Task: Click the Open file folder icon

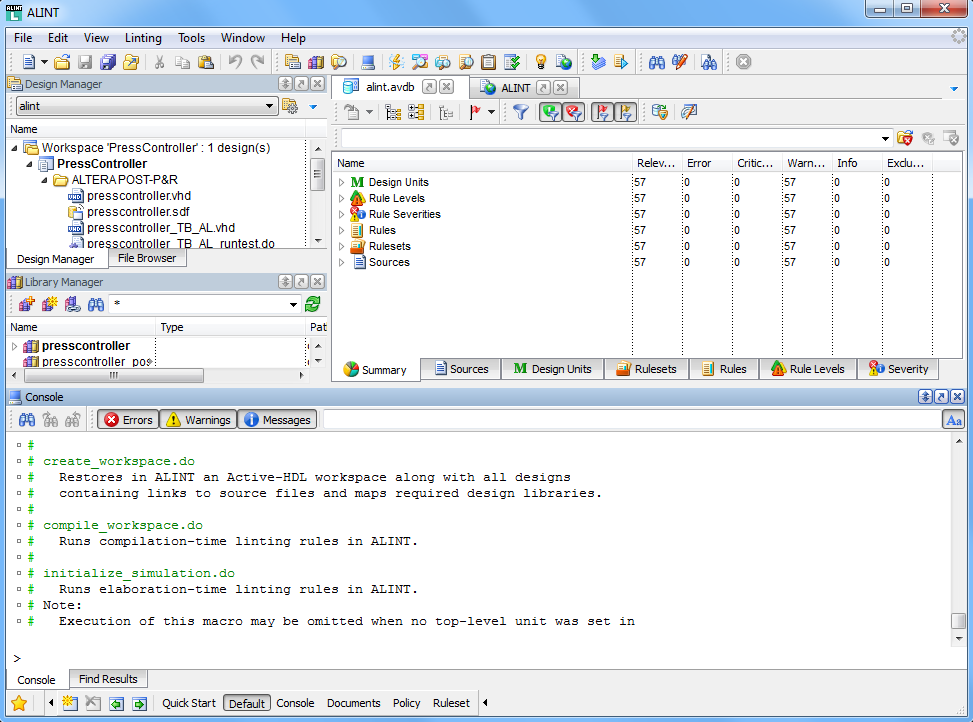Action: (62, 62)
